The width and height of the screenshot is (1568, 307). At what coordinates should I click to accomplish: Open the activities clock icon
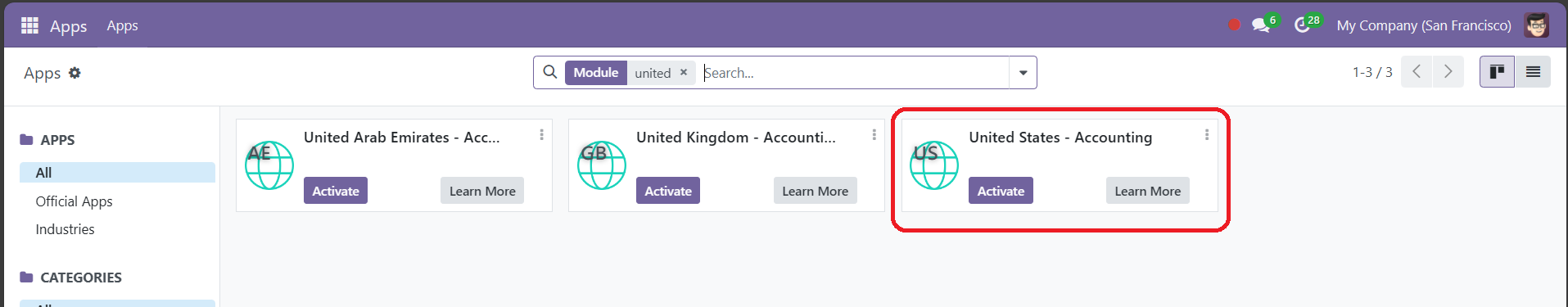pos(1302,25)
